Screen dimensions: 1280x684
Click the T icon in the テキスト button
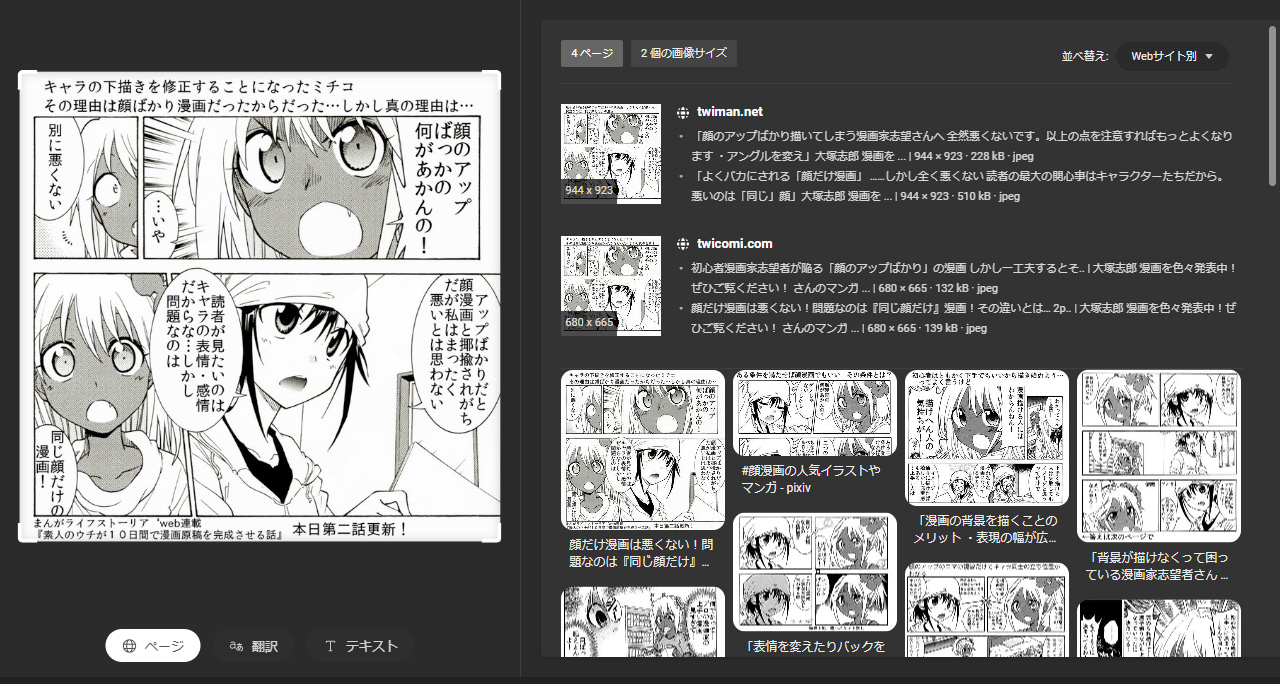330,646
